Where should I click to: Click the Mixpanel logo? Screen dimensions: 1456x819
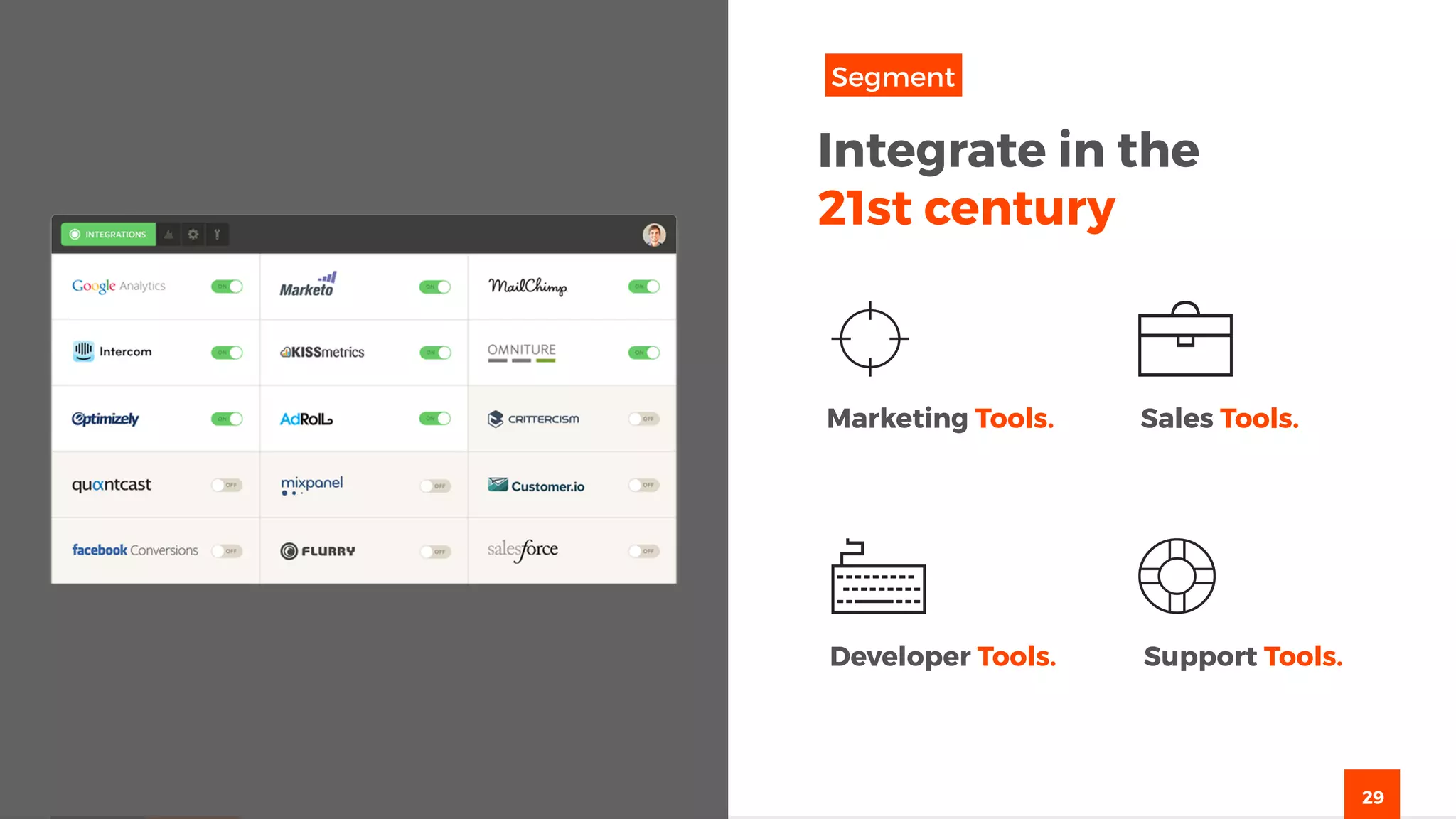(311, 485)
